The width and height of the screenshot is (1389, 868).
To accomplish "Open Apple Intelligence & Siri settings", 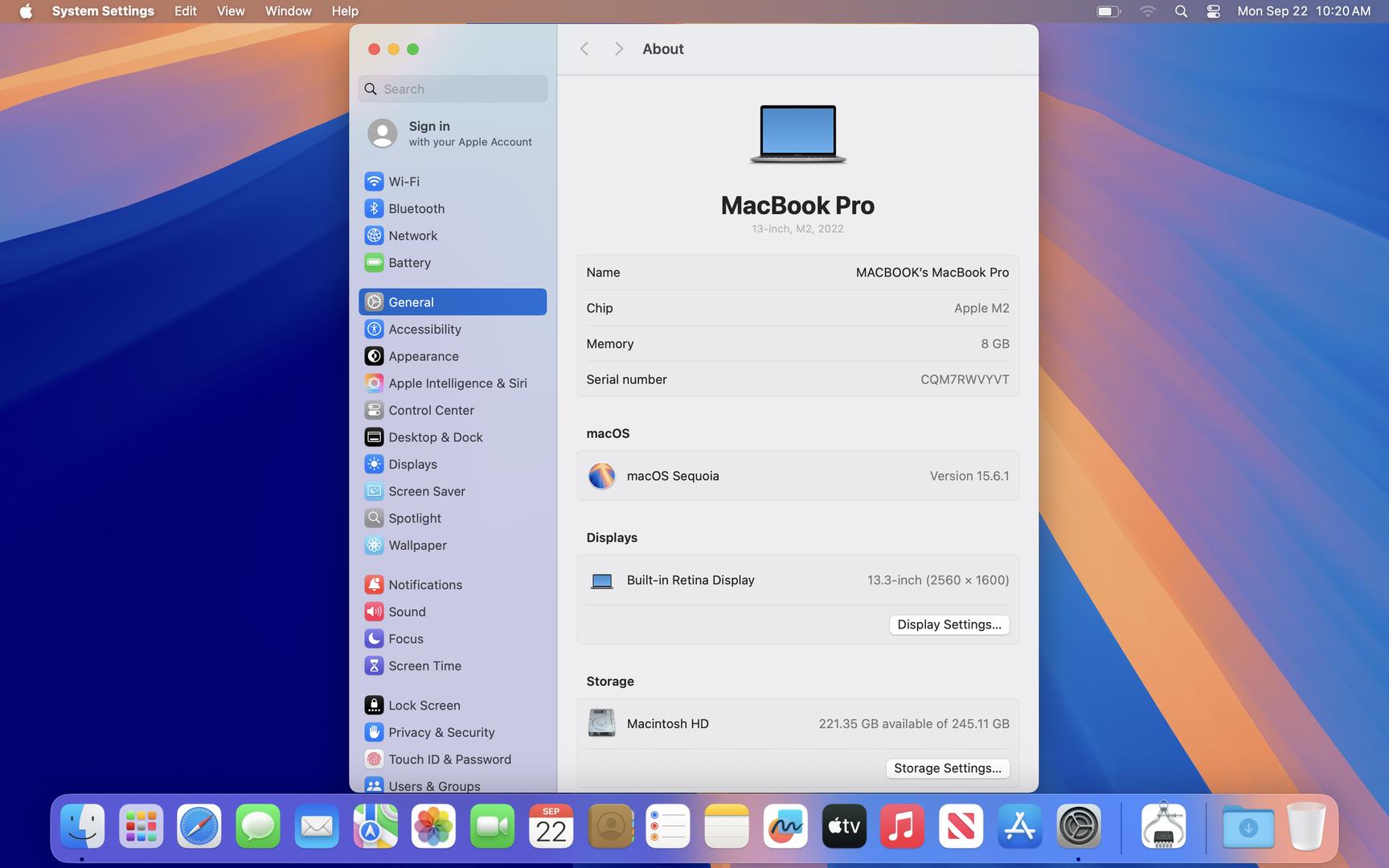I will click(453, 383).
